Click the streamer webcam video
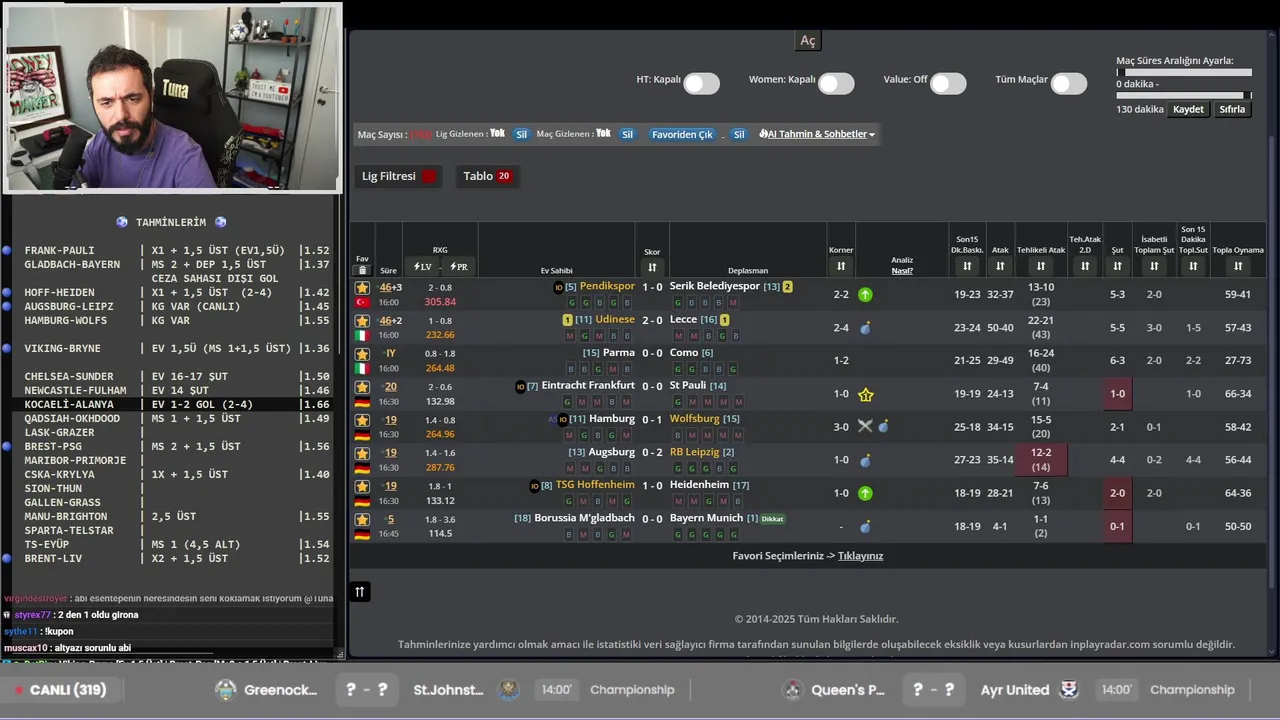 pyautogui.click(x=173, y=97)
